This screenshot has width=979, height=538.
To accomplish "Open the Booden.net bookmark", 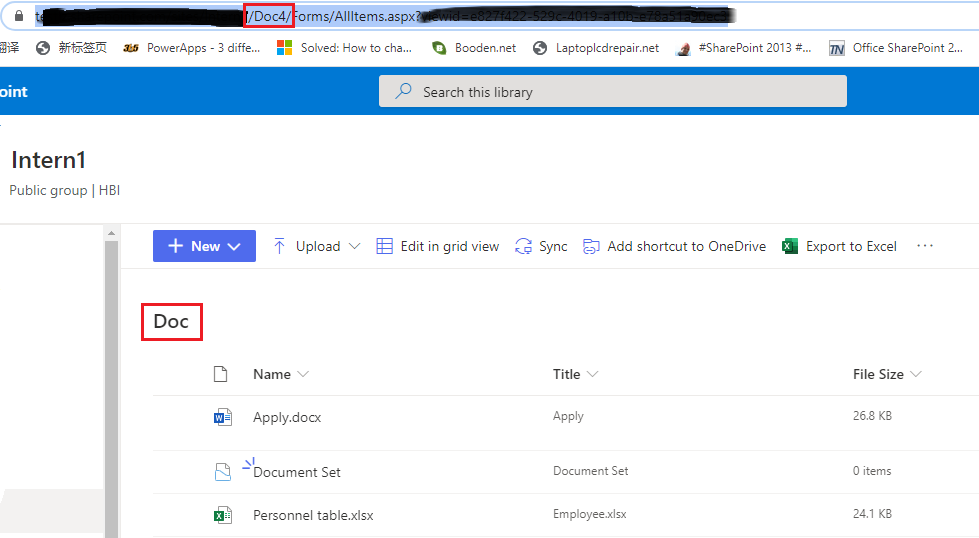I will 475,48.
